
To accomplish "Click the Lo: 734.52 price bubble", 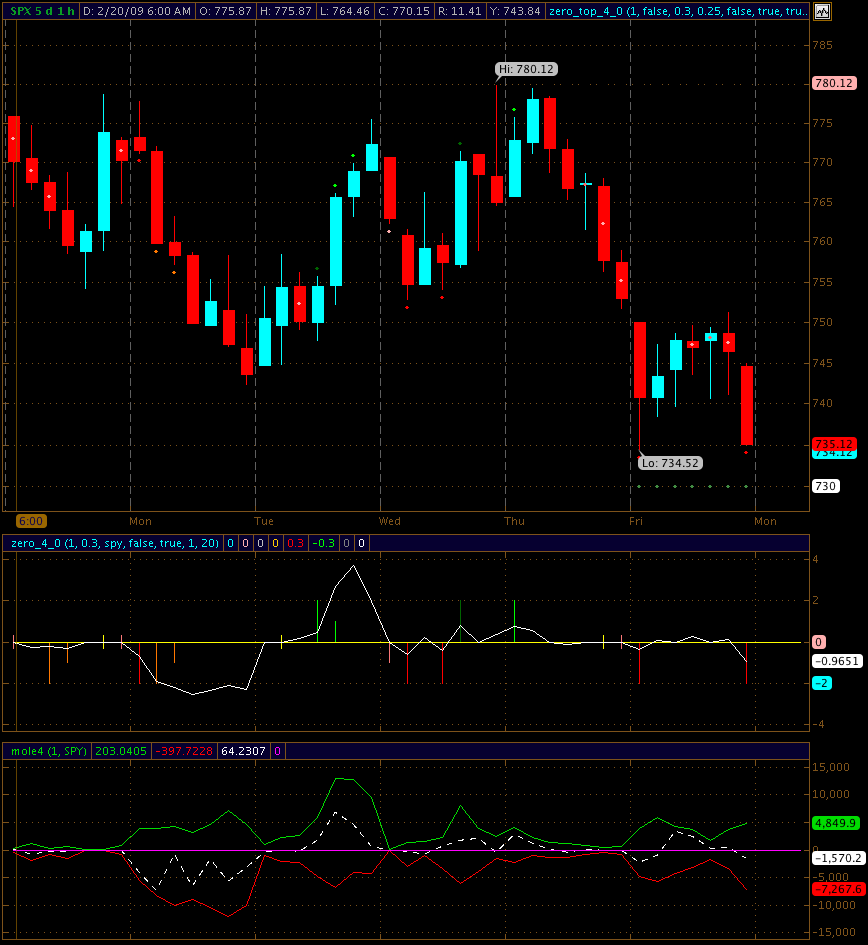I will (x=669, y=463).
